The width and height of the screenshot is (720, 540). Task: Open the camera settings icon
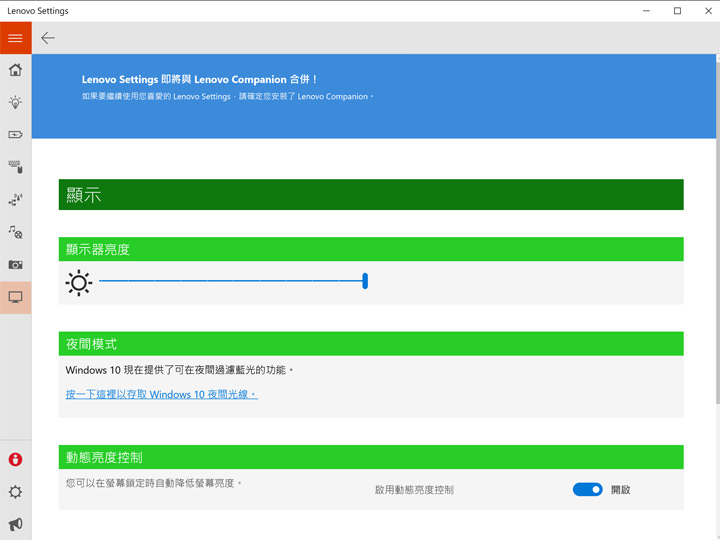pos(15,264)
